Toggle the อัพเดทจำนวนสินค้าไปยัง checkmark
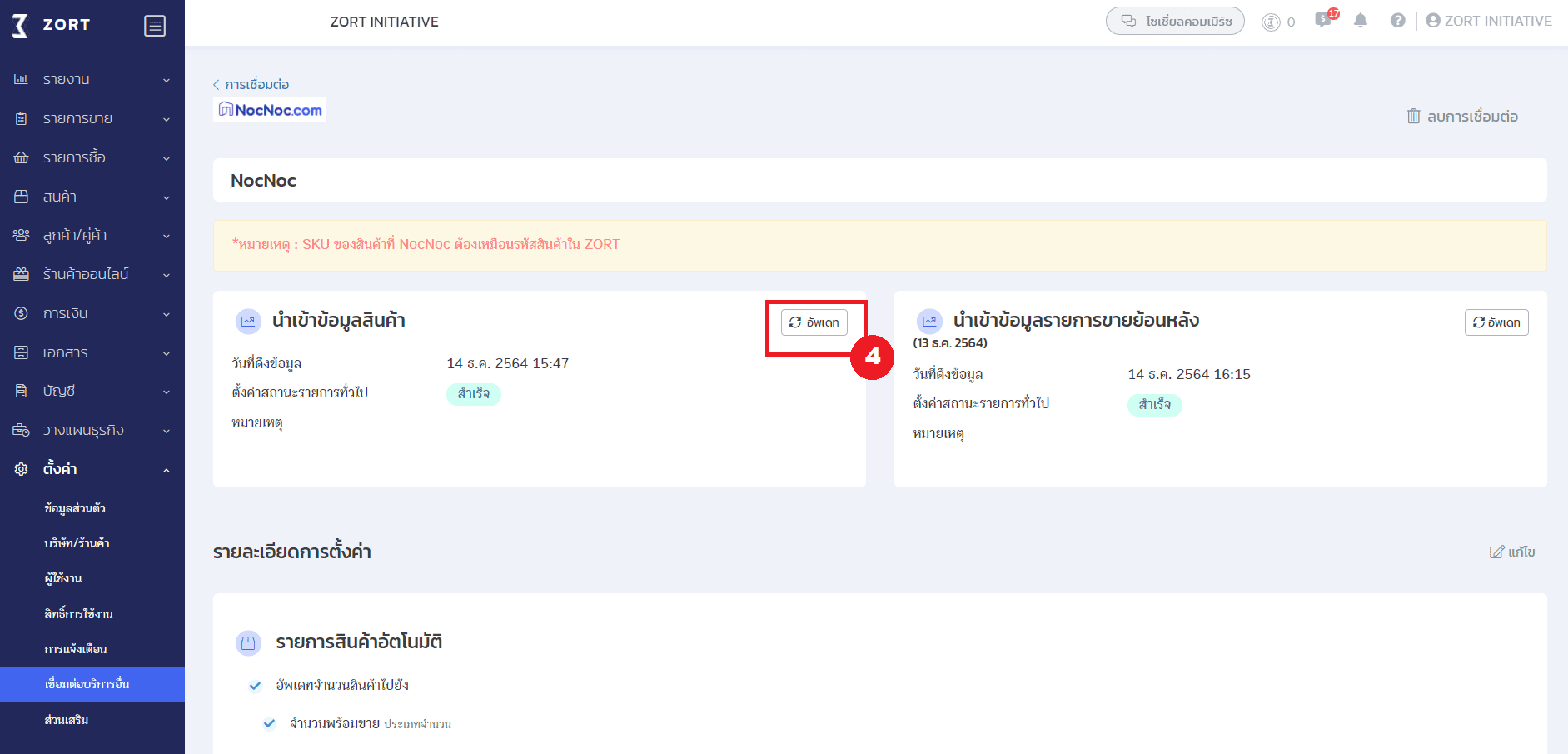The image size is (1568, 754). pyautogui.click(x=256, y=686)
